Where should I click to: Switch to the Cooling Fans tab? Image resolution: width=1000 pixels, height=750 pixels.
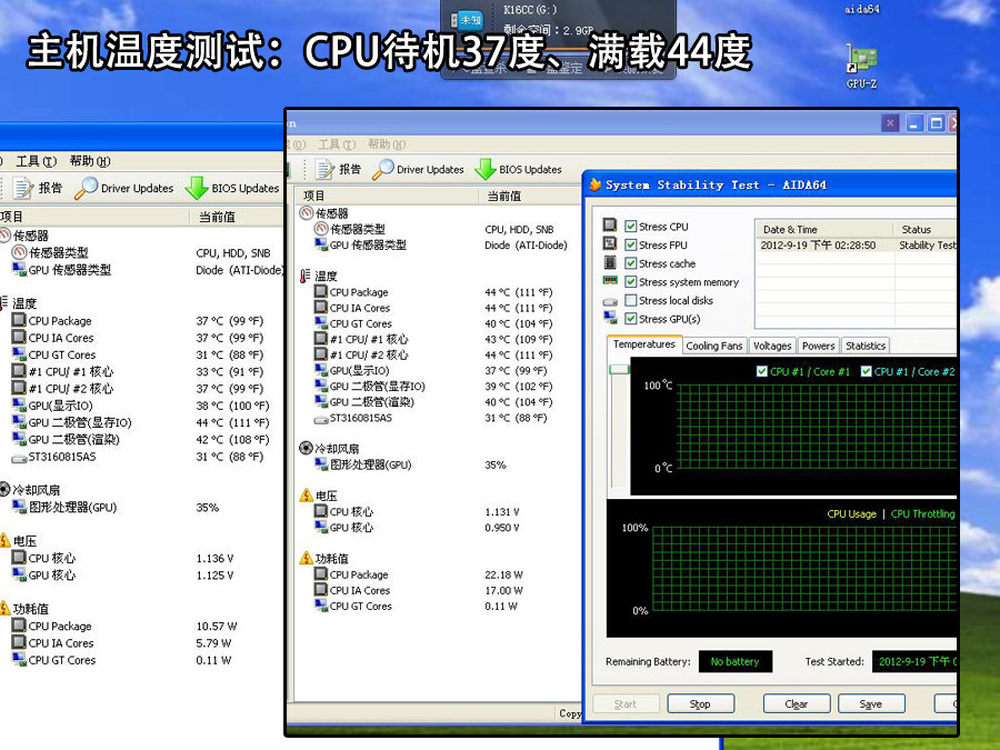point(714,346)
